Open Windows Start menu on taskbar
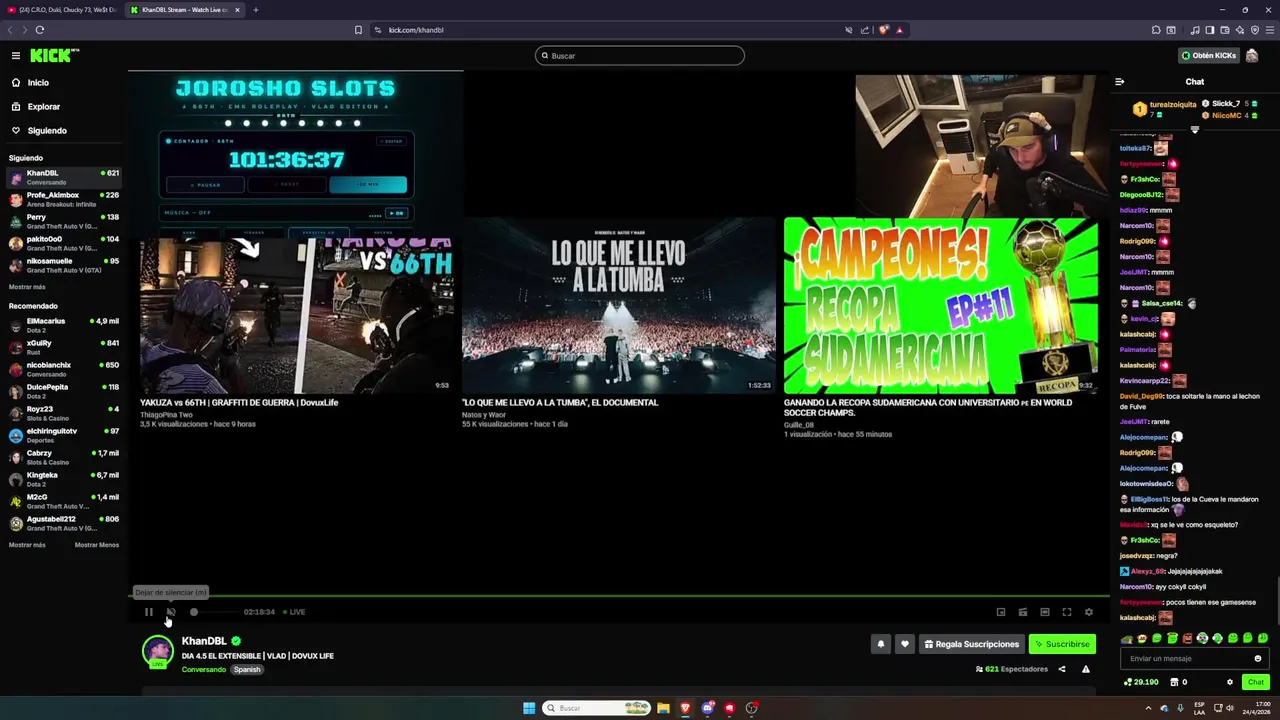 [x=529, y=708]
